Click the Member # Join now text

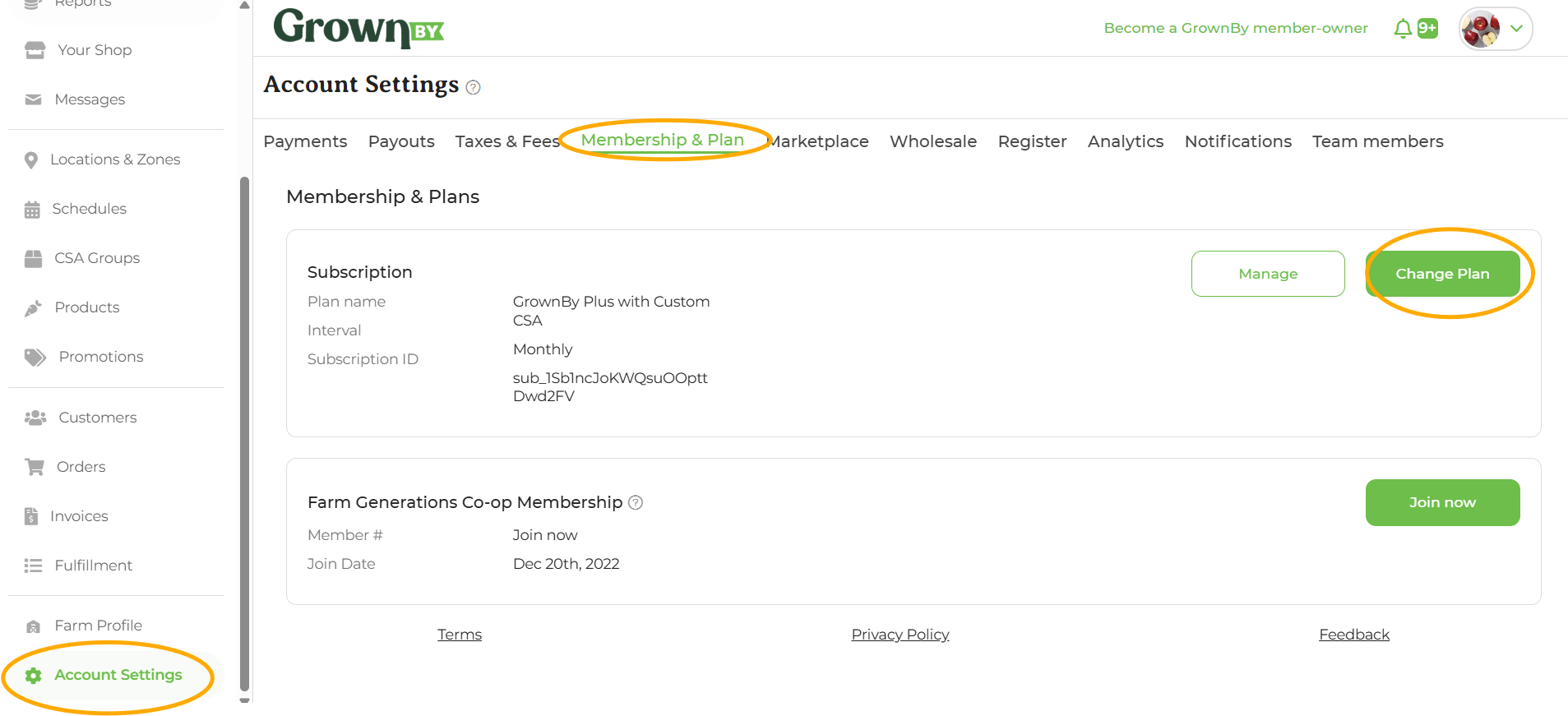(x=545, y=535)
